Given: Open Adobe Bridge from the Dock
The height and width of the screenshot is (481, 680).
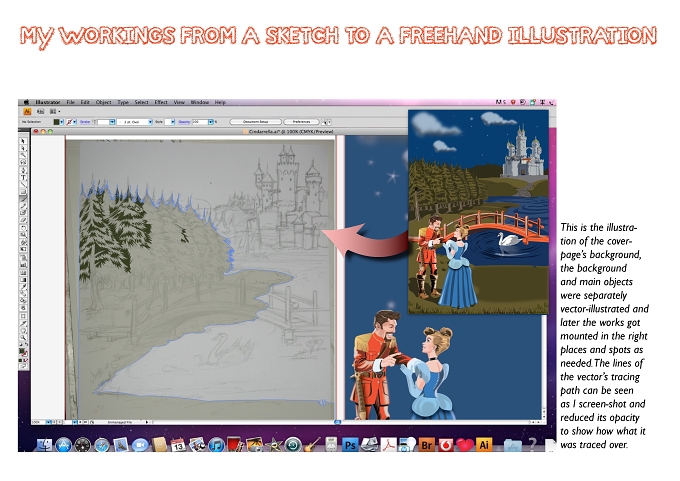Looking at the screenshot, I should (x=427, y=444).
